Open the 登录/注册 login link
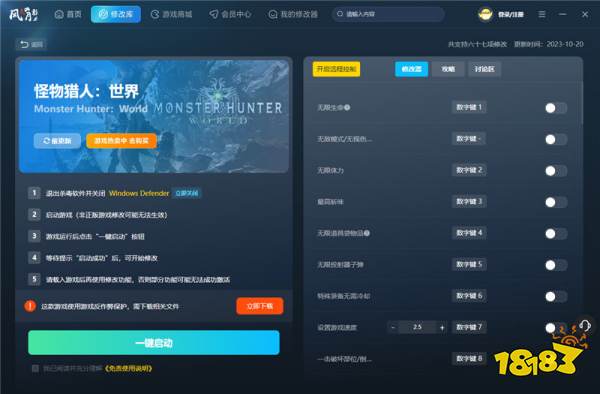The height and width of the screenshot is (394, 600). (x=510, y=15)
